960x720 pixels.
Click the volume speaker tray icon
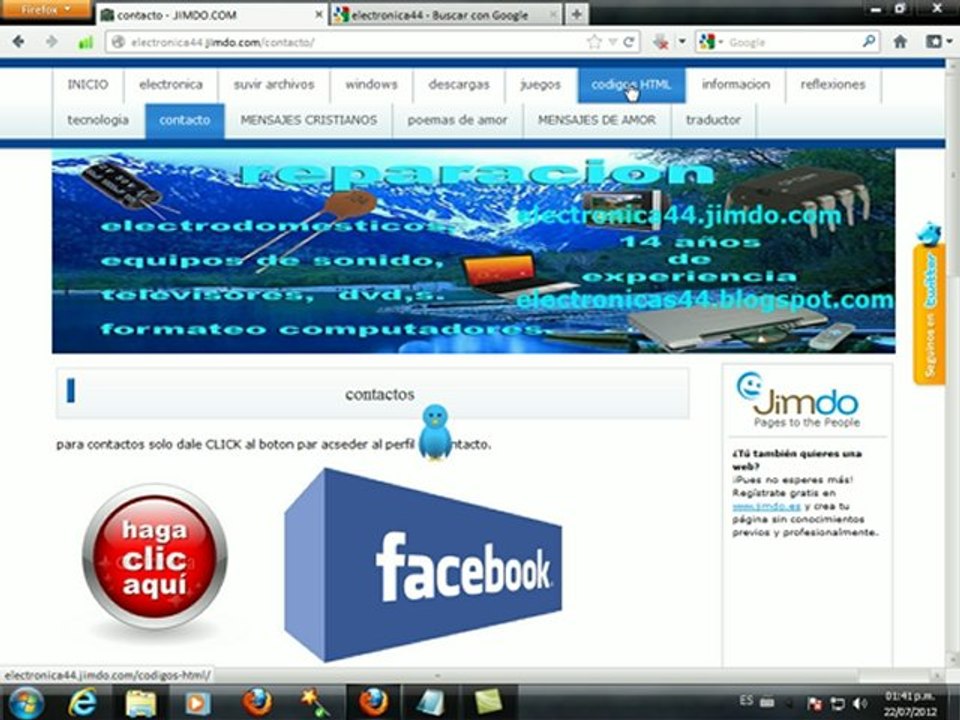859,703
